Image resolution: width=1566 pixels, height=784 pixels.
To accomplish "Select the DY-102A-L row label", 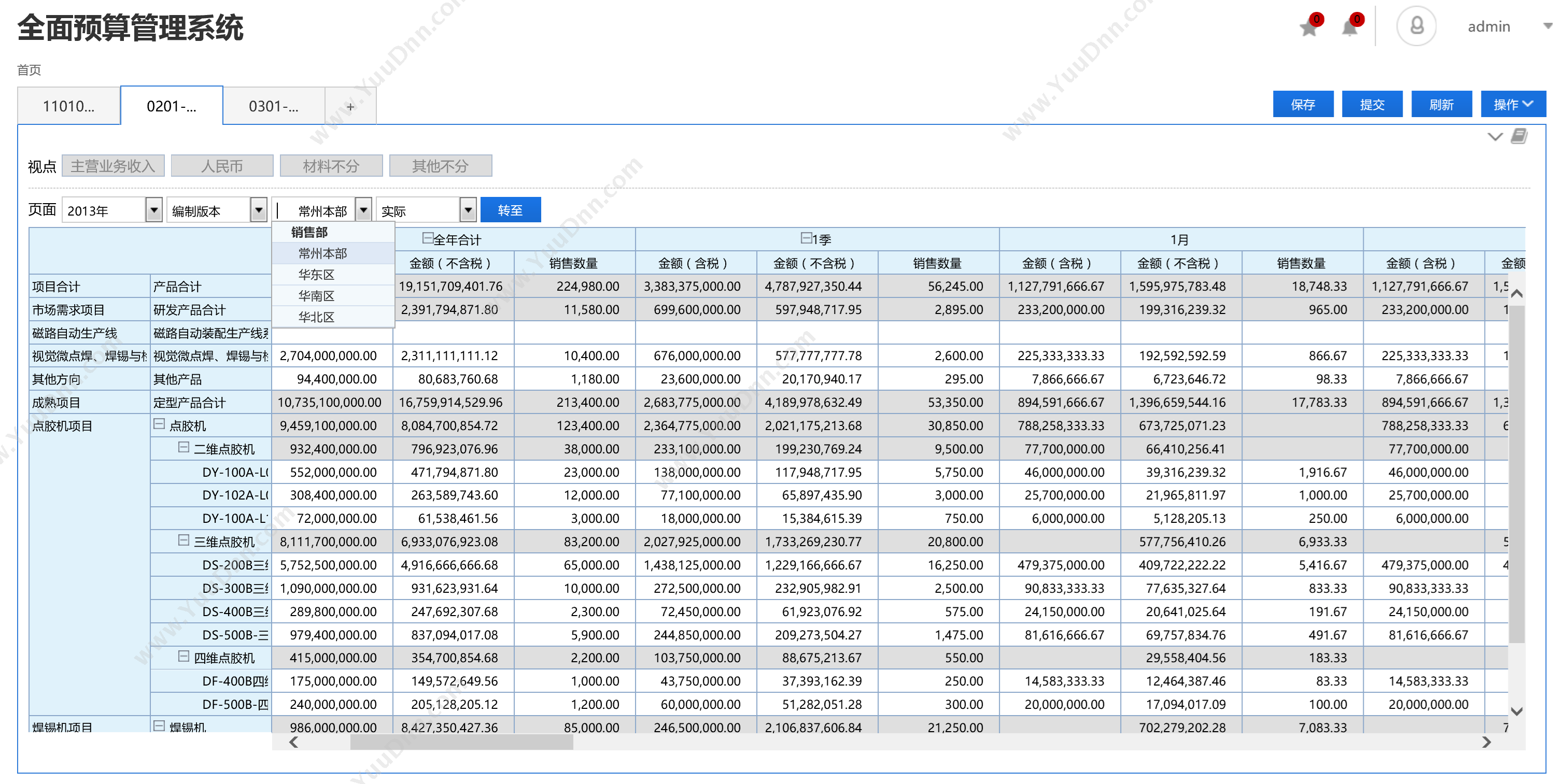I will [x=210, y=495].
